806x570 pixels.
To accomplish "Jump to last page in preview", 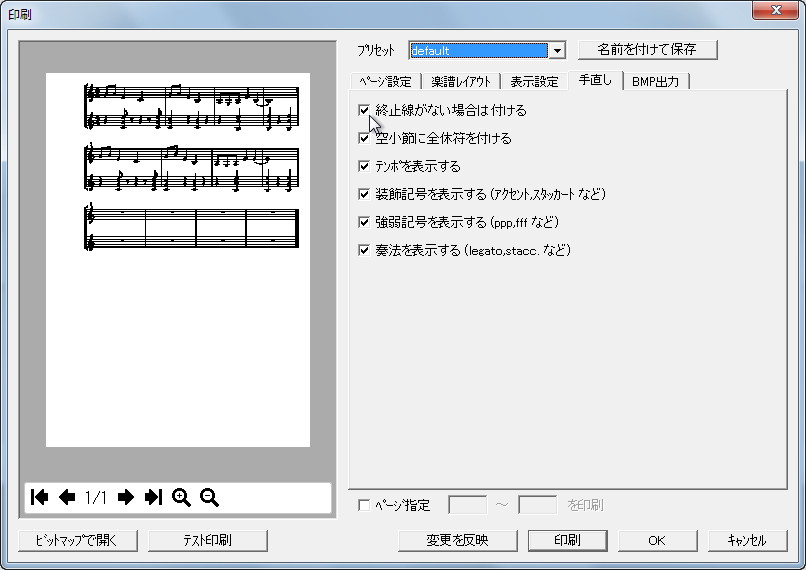I will tap(153, 497).
